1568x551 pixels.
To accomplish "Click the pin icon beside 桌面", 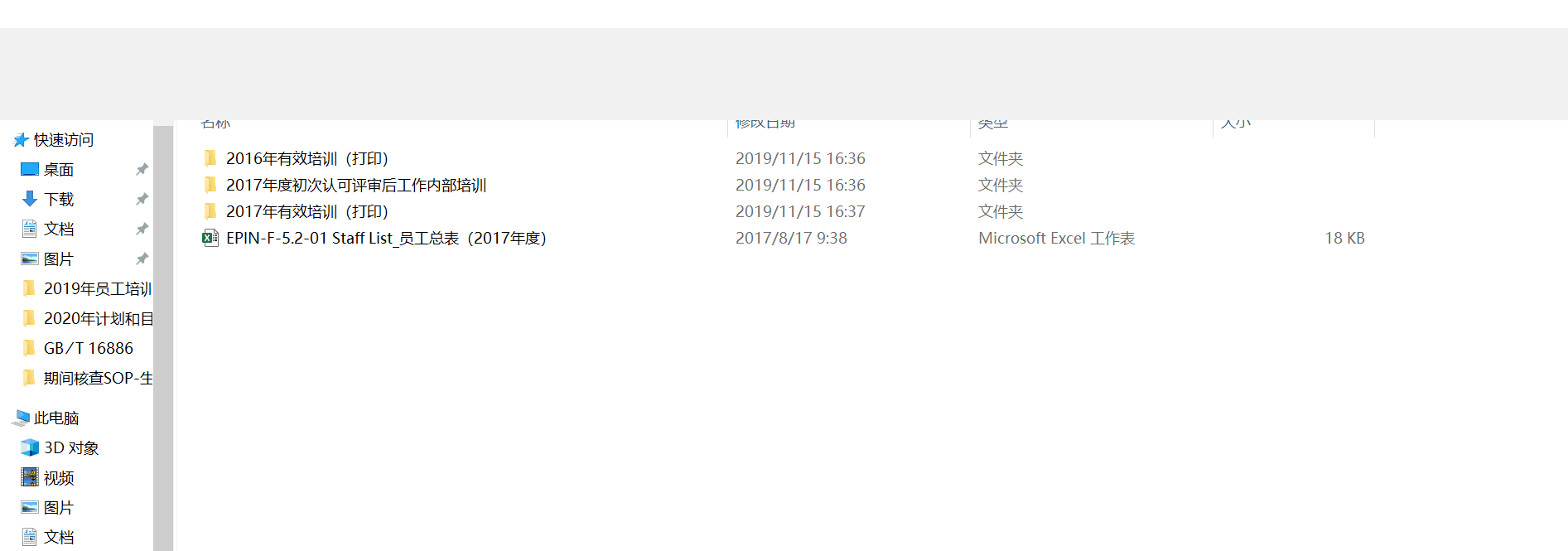I will pos(142,169).
